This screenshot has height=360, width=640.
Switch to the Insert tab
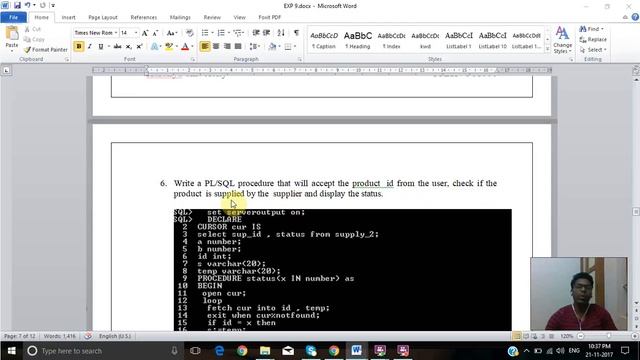(68, 17)
